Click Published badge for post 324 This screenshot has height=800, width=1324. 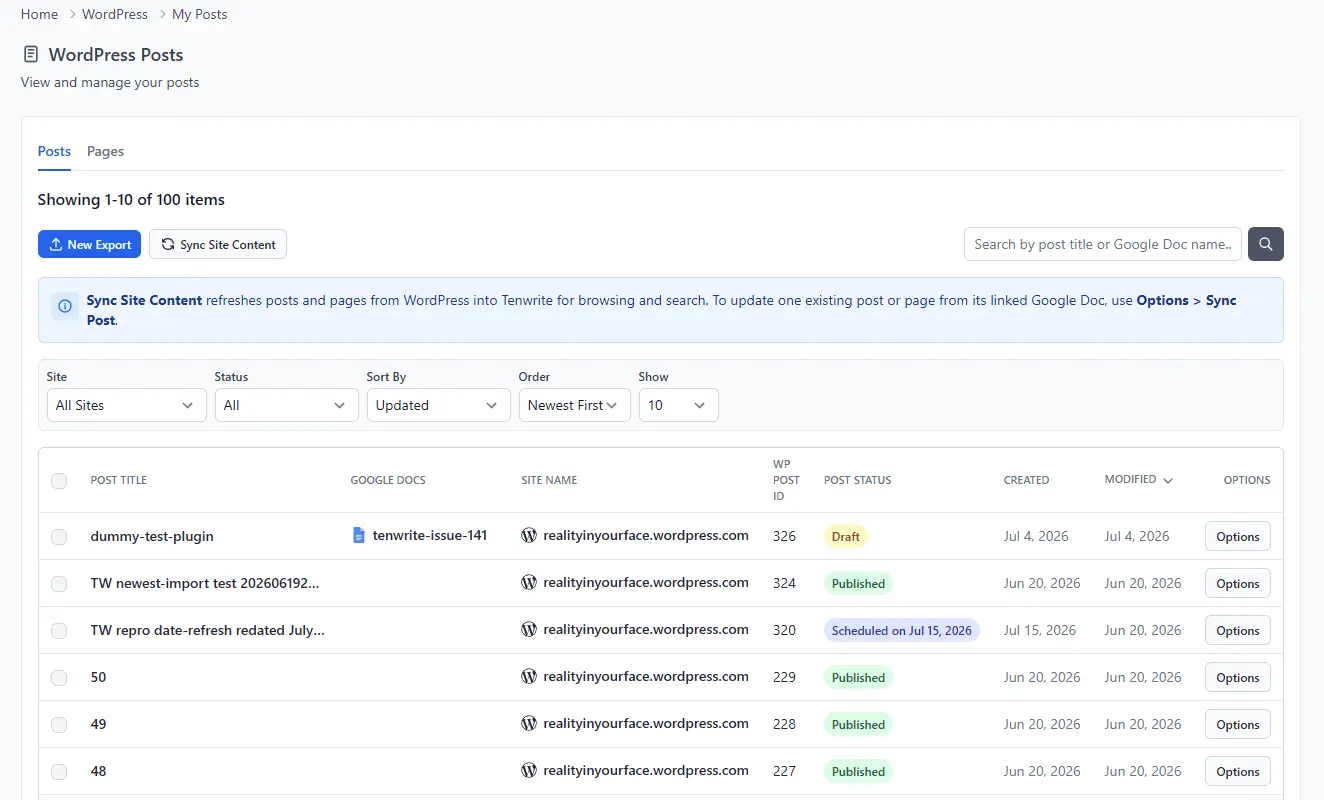pos(859,583)
